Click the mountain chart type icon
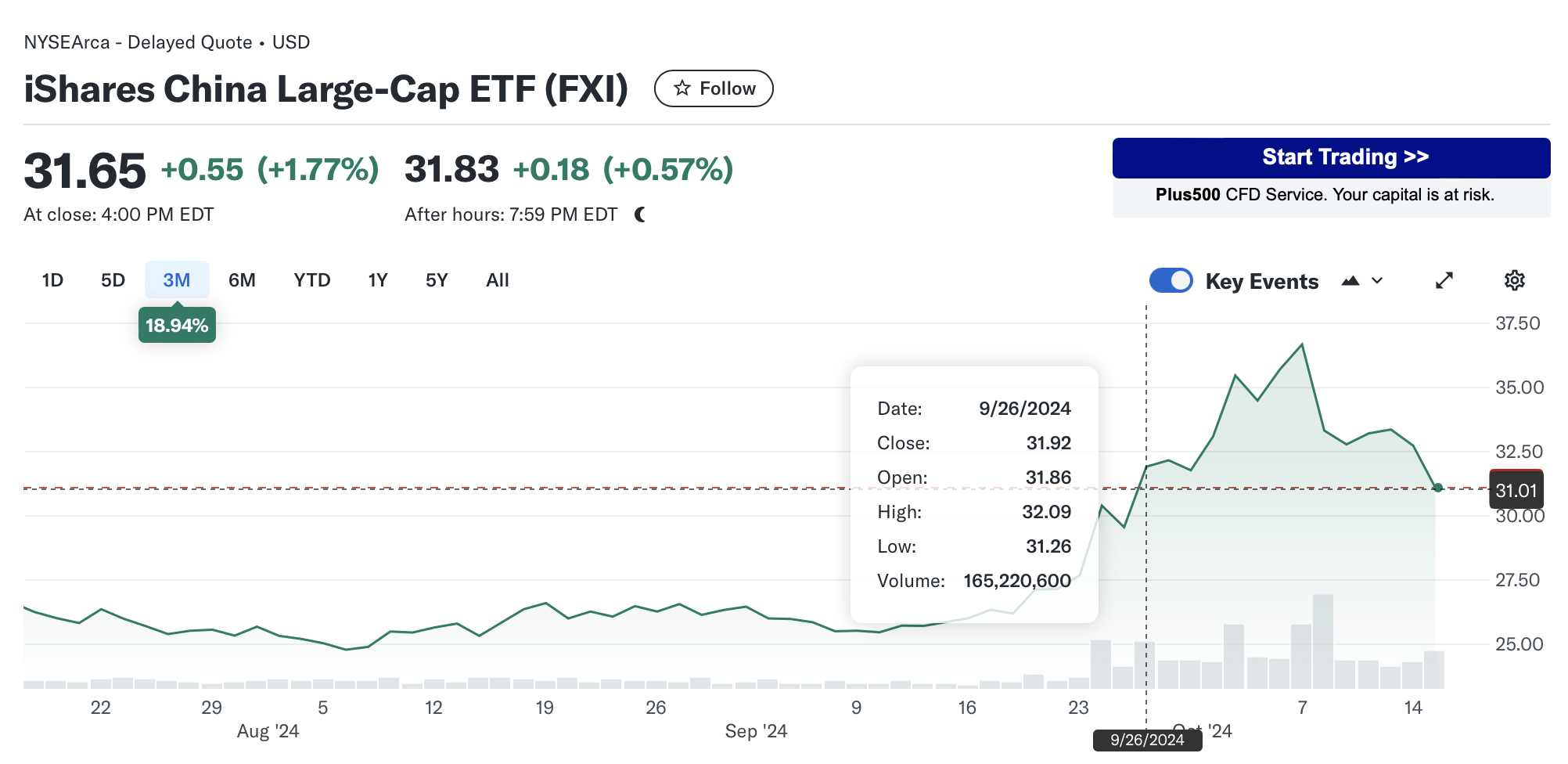 [1350, 280]
